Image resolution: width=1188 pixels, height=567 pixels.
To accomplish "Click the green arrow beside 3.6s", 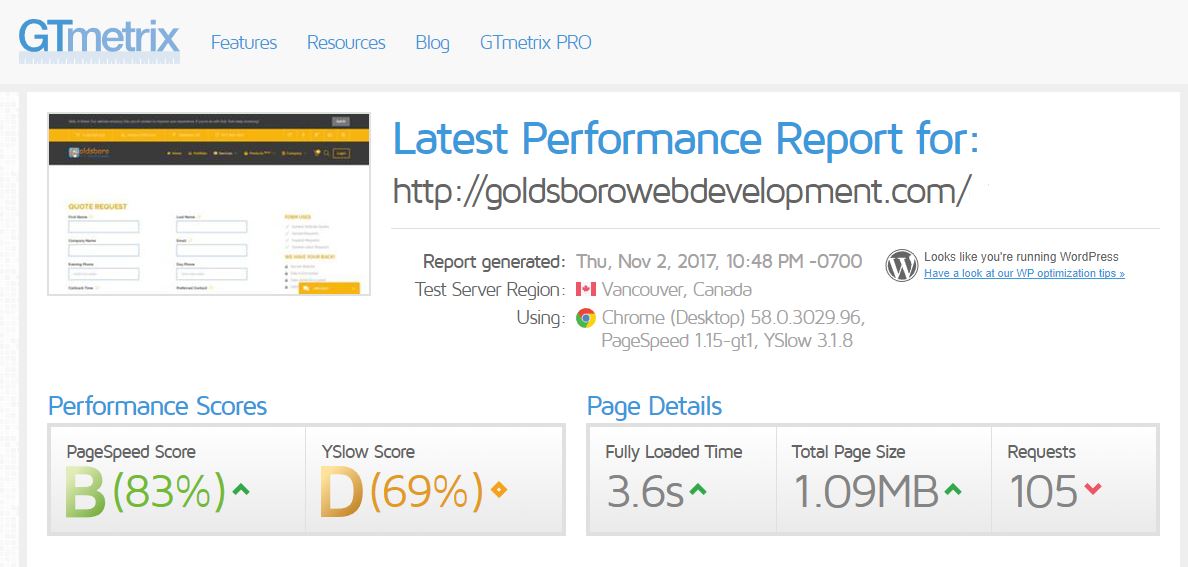I will click(x=698, y=490).
